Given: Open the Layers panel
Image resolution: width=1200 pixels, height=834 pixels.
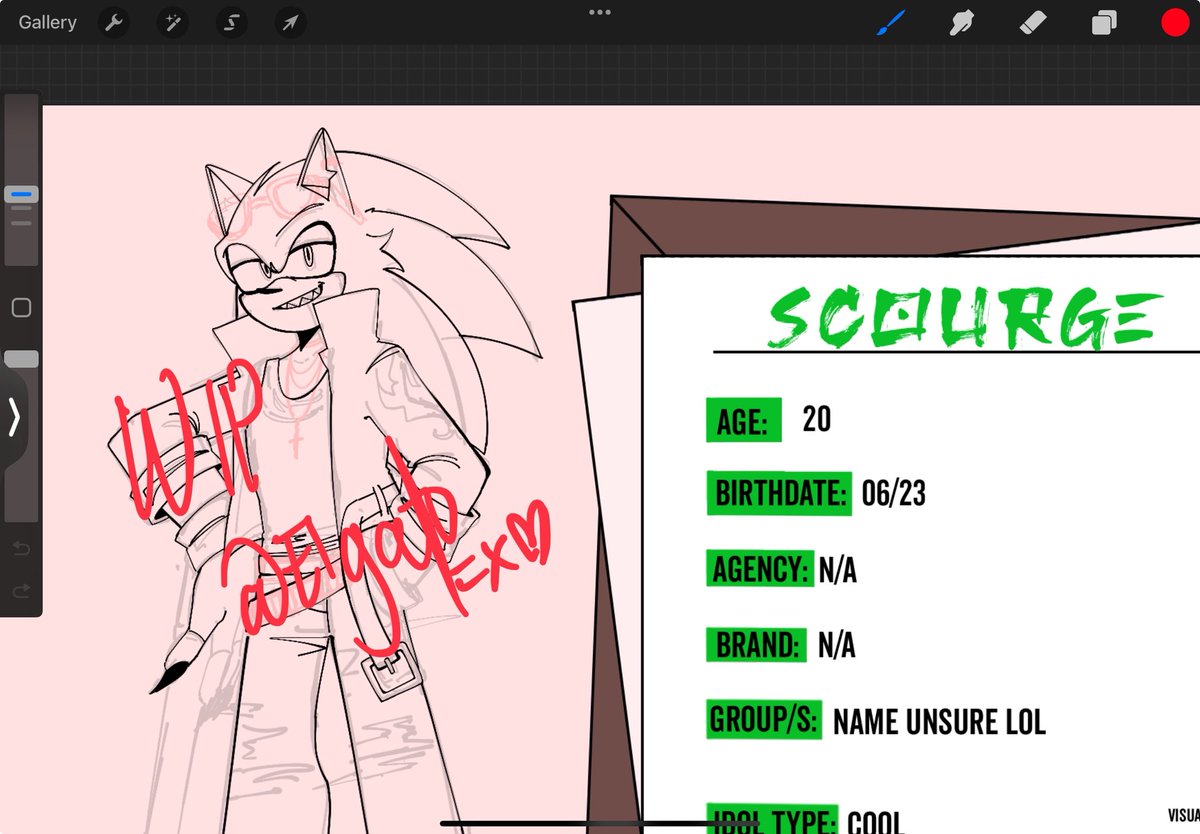Looking at the screenshot, I should 1104,22.
